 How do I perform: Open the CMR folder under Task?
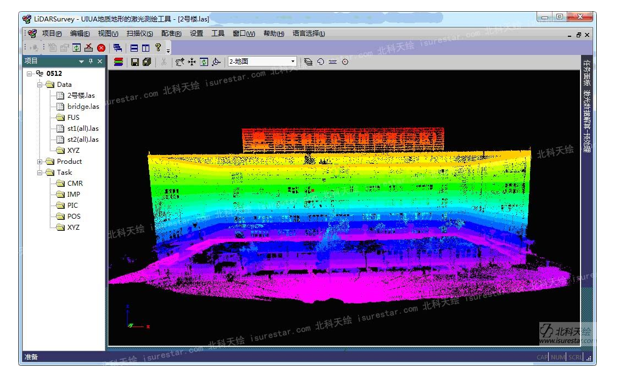[75, 184]
